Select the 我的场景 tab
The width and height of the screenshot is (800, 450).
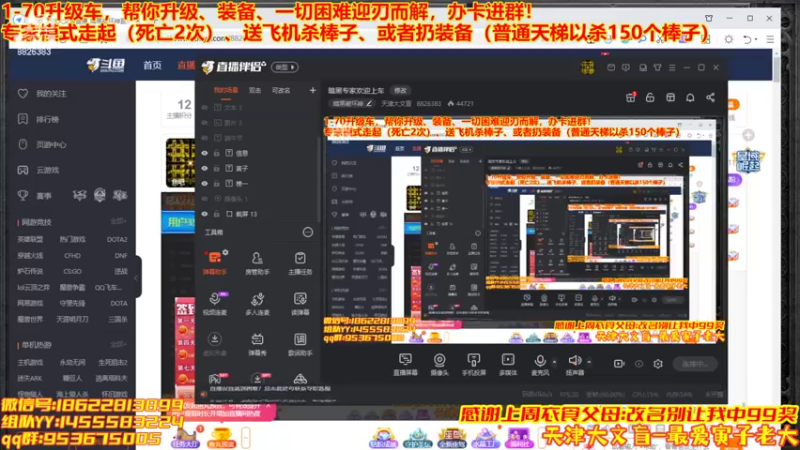[226, 90]
